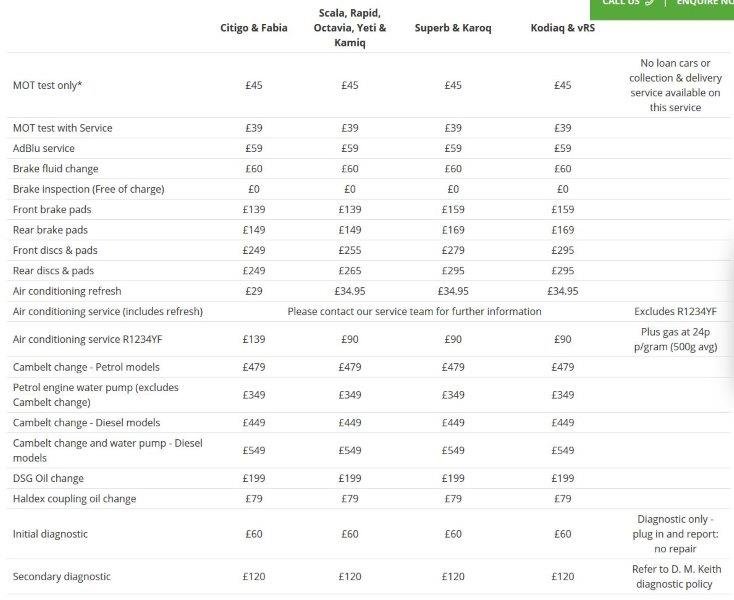
Task: Click the Superb & Karoq column header
Action: pyautogui.click(x=453, y=28)
